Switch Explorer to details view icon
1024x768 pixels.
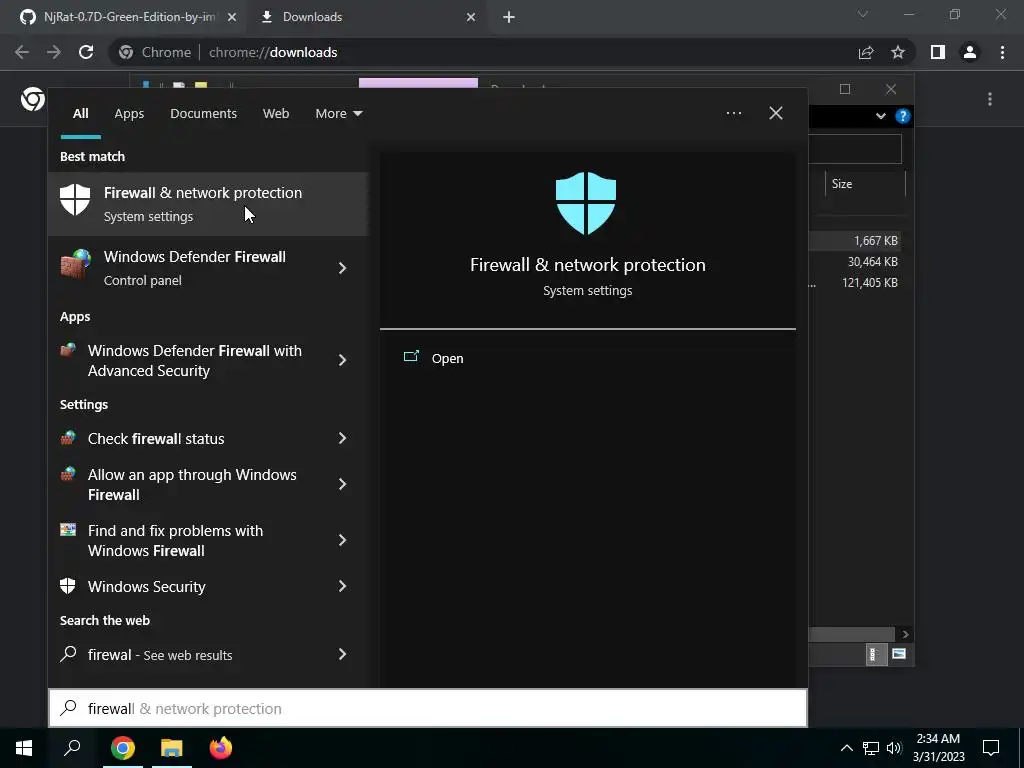tap(876, 654)
